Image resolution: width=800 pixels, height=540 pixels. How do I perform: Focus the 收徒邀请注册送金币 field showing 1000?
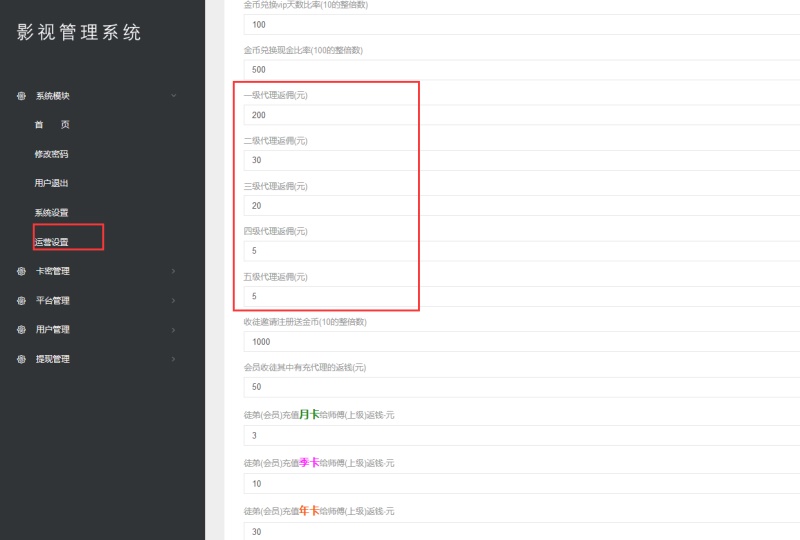521,341
